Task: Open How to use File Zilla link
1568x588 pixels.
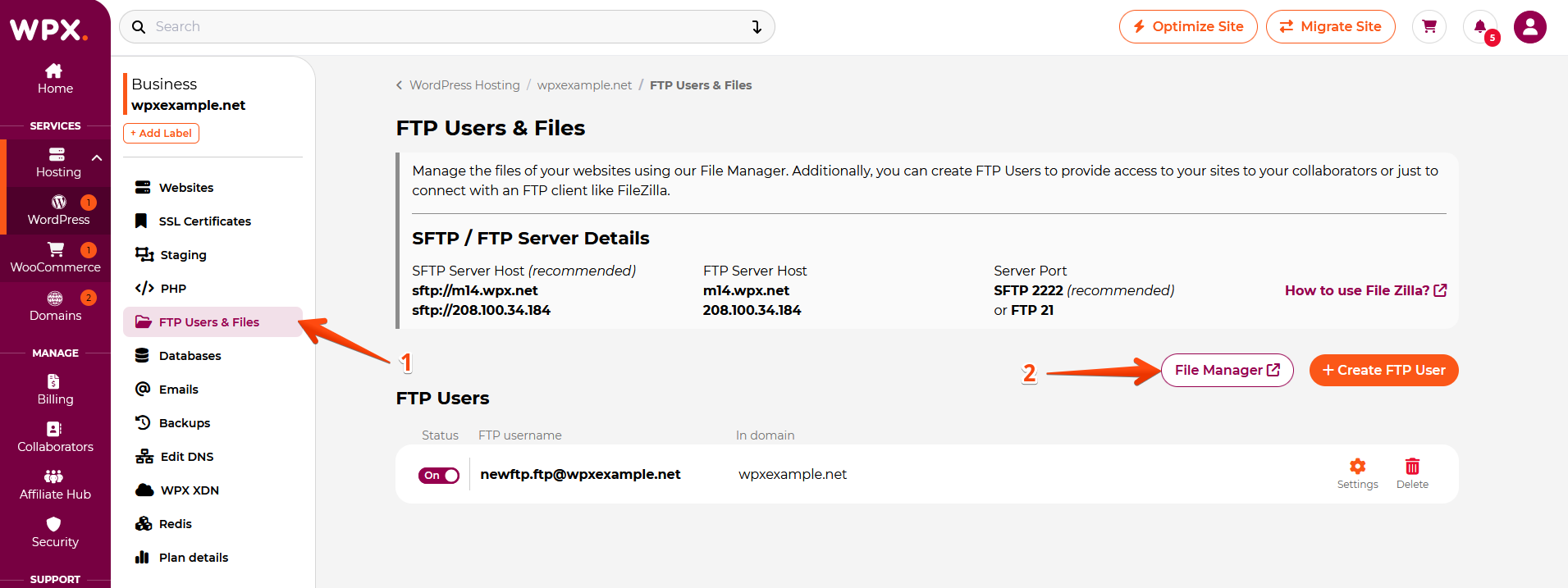Action: pyautogui.click(x=1365, y=290)
